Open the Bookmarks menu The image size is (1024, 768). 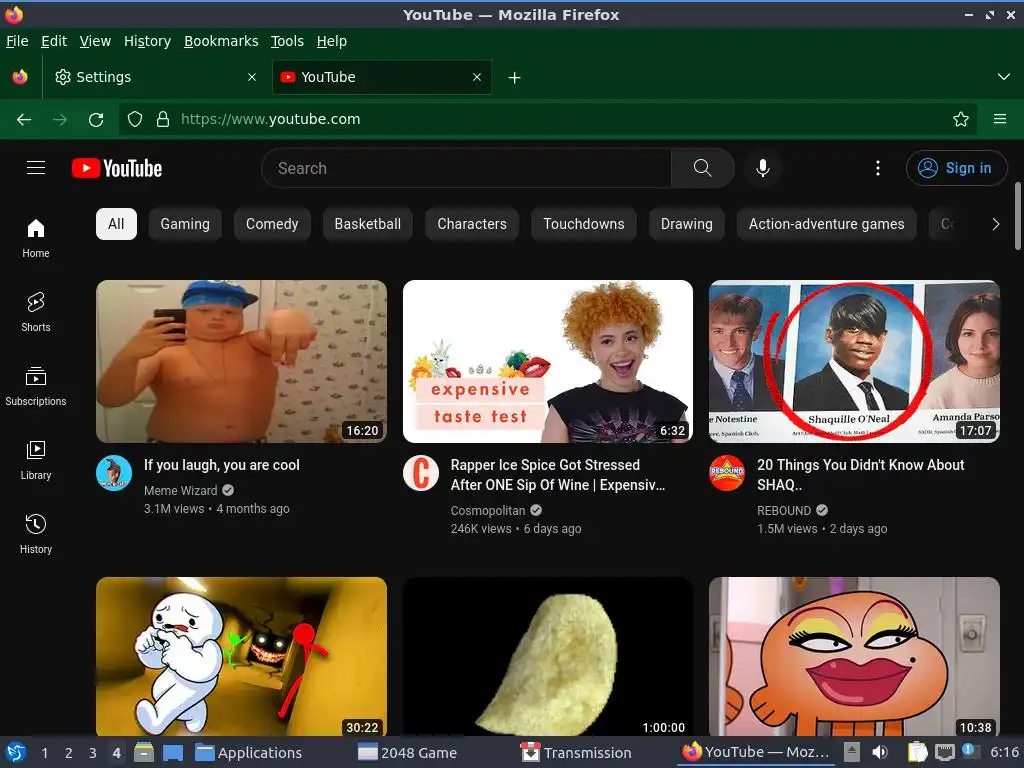[221, 41]
